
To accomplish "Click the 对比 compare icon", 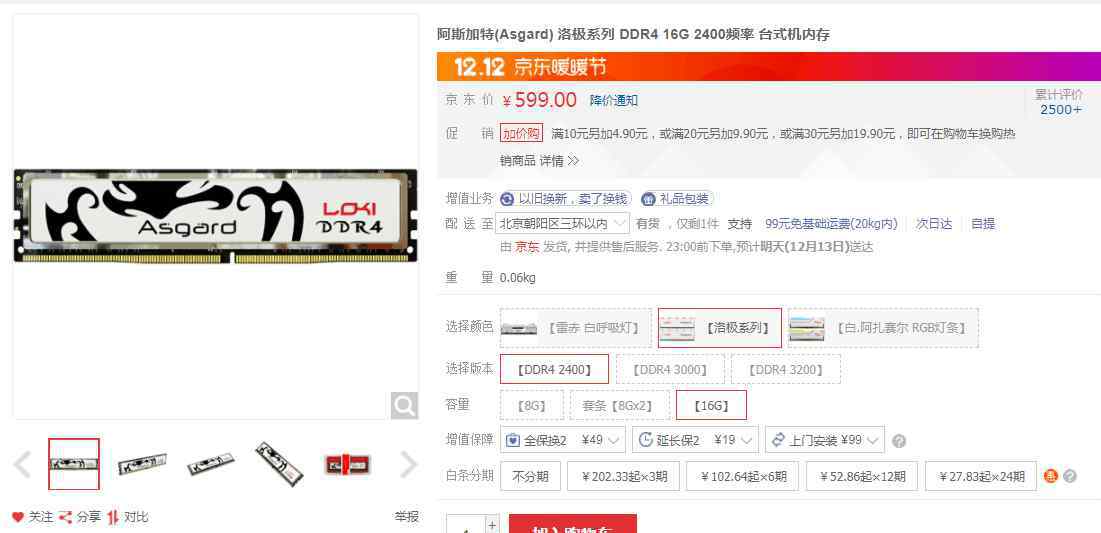I will click(113, 517).
